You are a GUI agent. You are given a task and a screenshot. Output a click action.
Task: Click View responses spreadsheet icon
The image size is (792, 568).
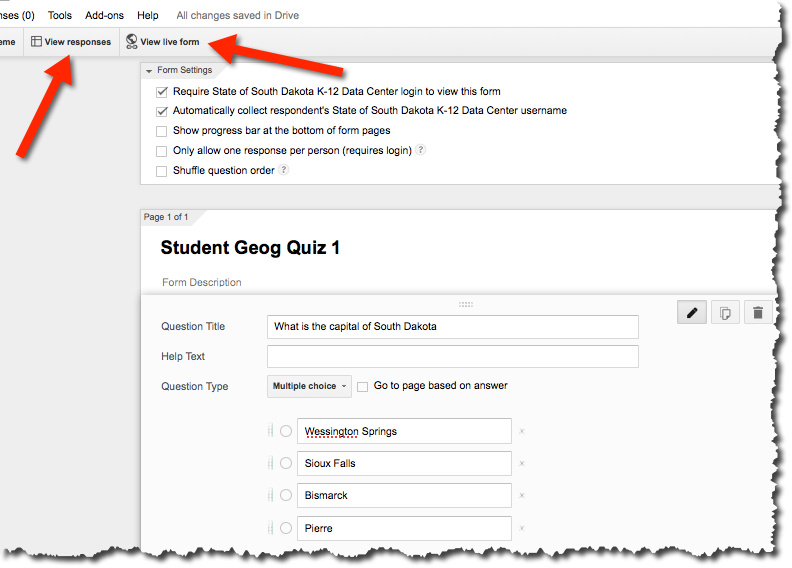click(36, 41)
